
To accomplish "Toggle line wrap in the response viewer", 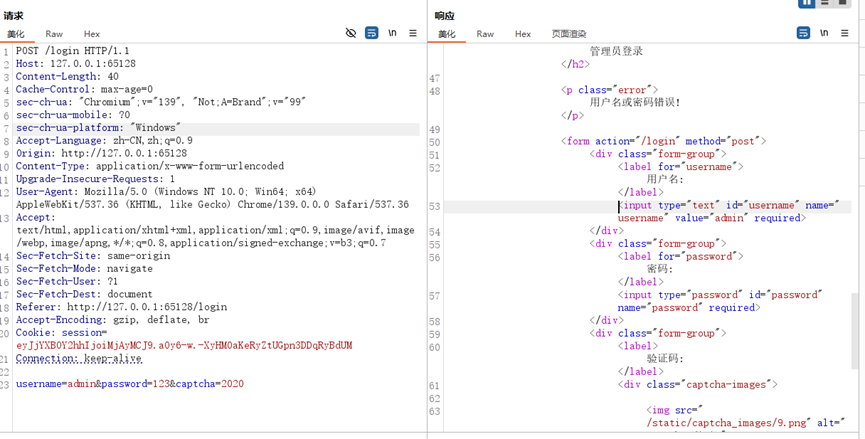I will pyautogui.click(x=803, y=33).
